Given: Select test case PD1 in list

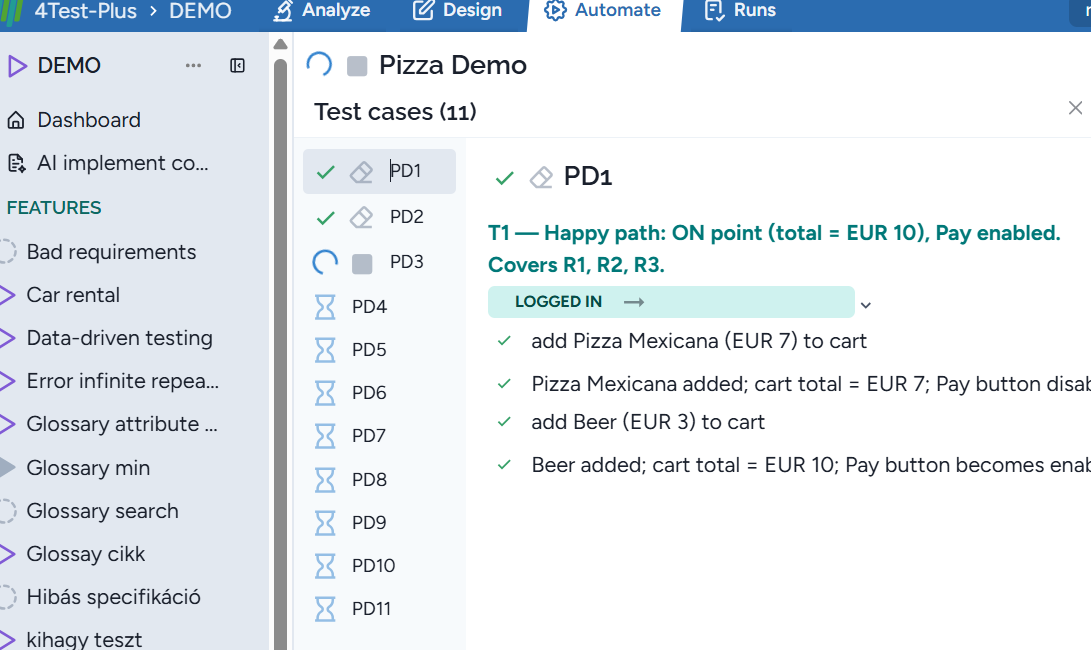Looking at the screenshot, I should pyautogui.click(x=379, y=171).
